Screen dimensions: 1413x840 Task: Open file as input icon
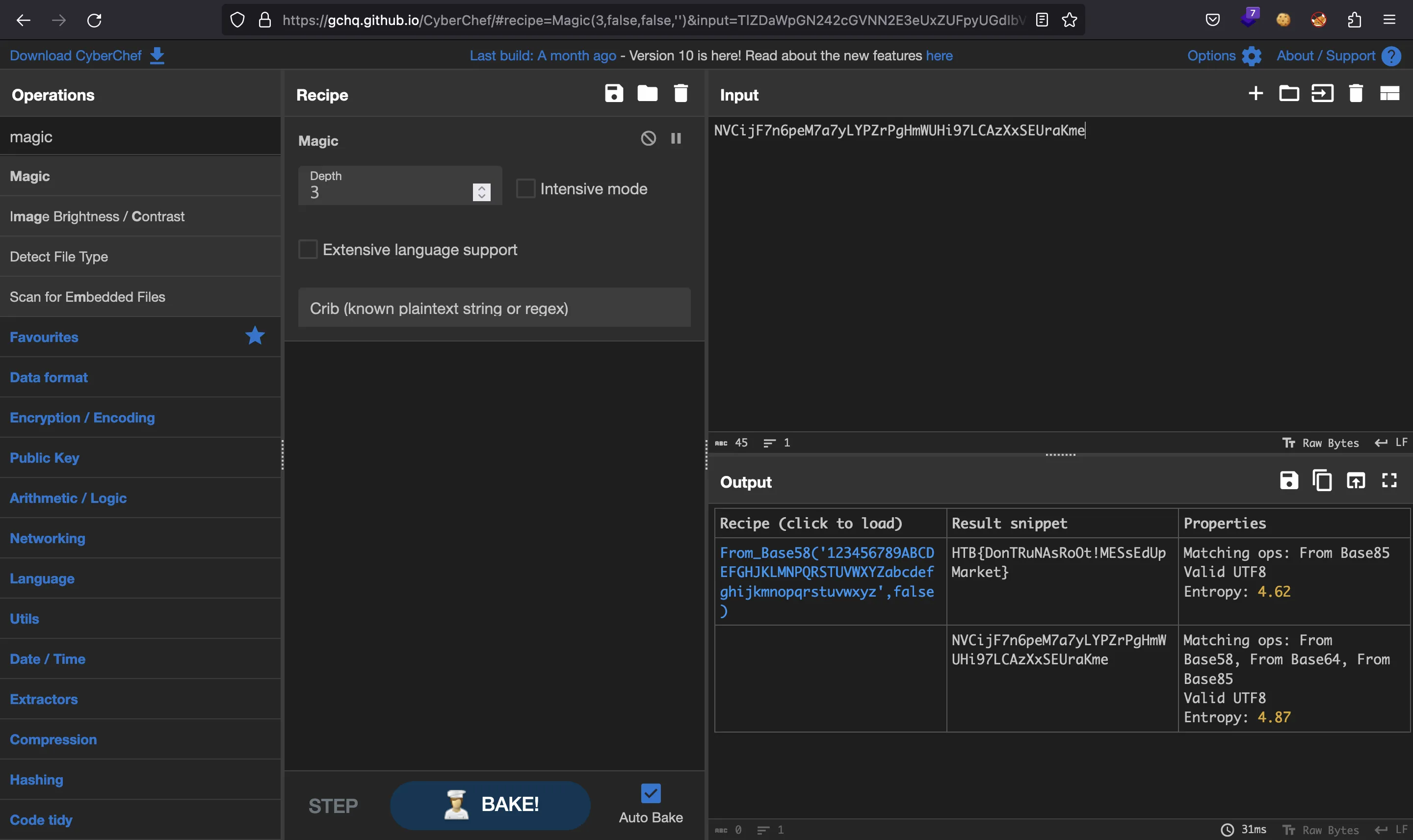click(x=1322, y=93)
